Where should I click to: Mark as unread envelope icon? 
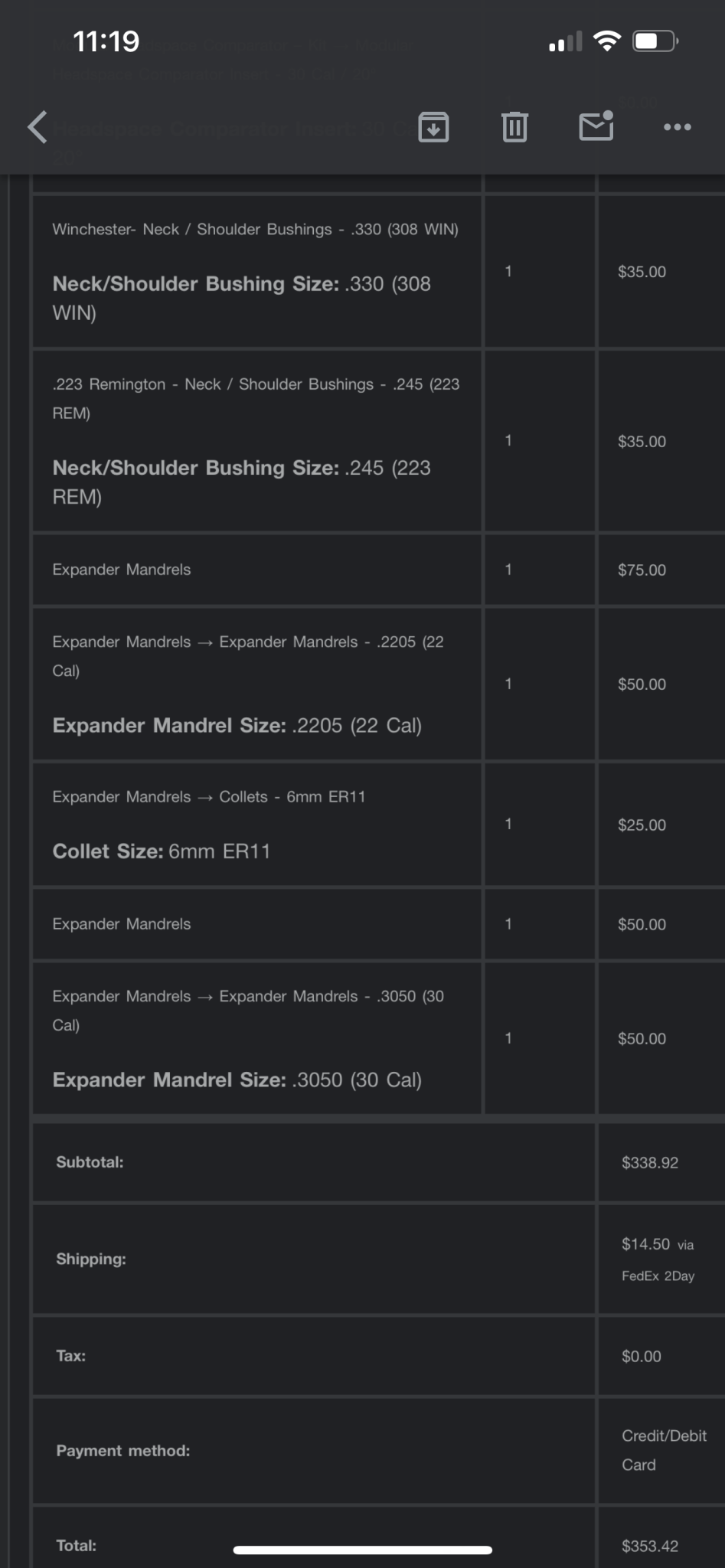(596, 126)
